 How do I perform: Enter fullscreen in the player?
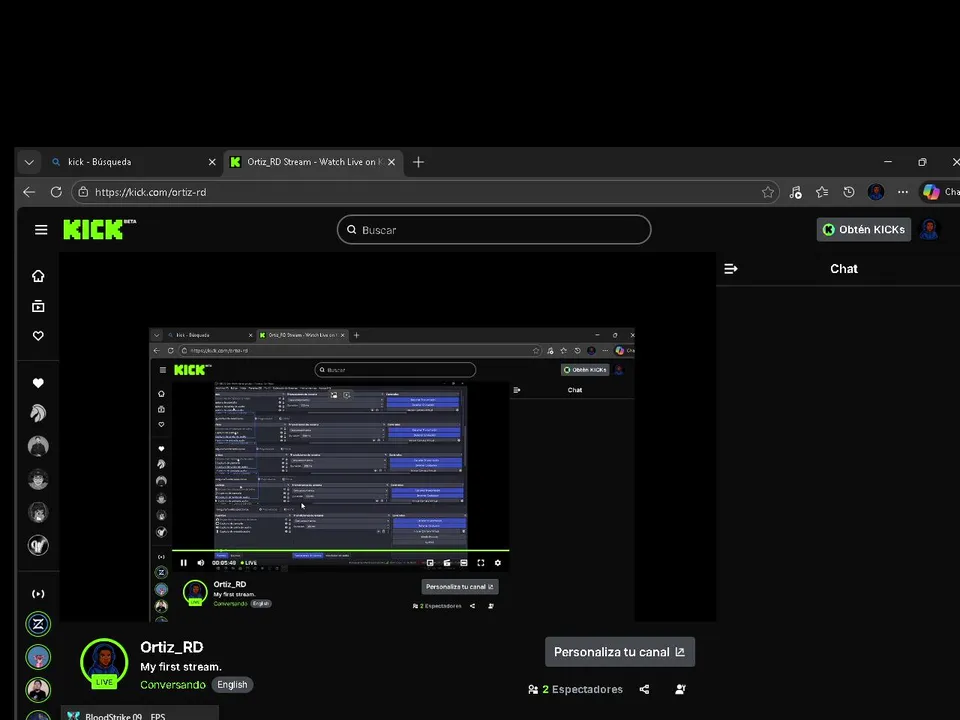[481, 563]
